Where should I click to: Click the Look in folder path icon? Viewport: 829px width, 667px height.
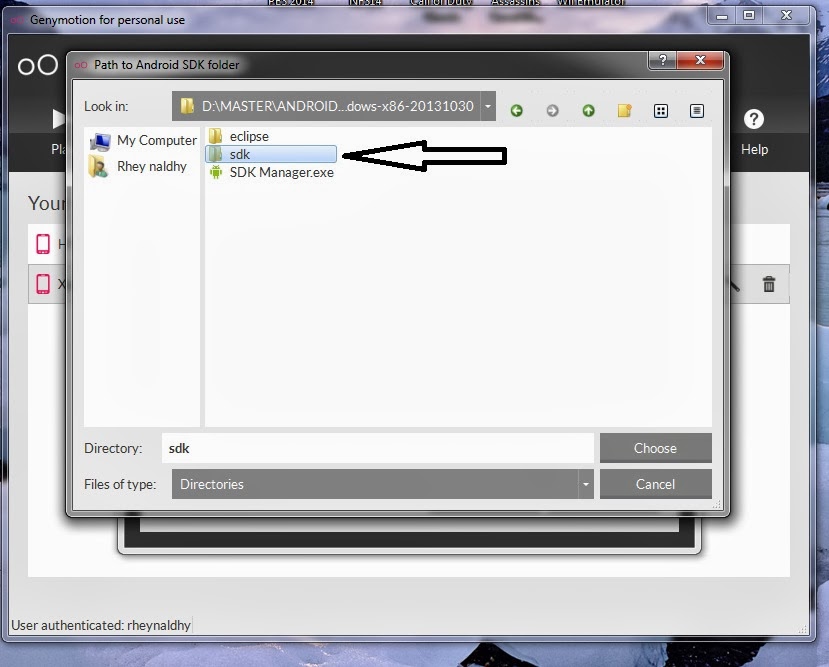(x=187, y=106)
